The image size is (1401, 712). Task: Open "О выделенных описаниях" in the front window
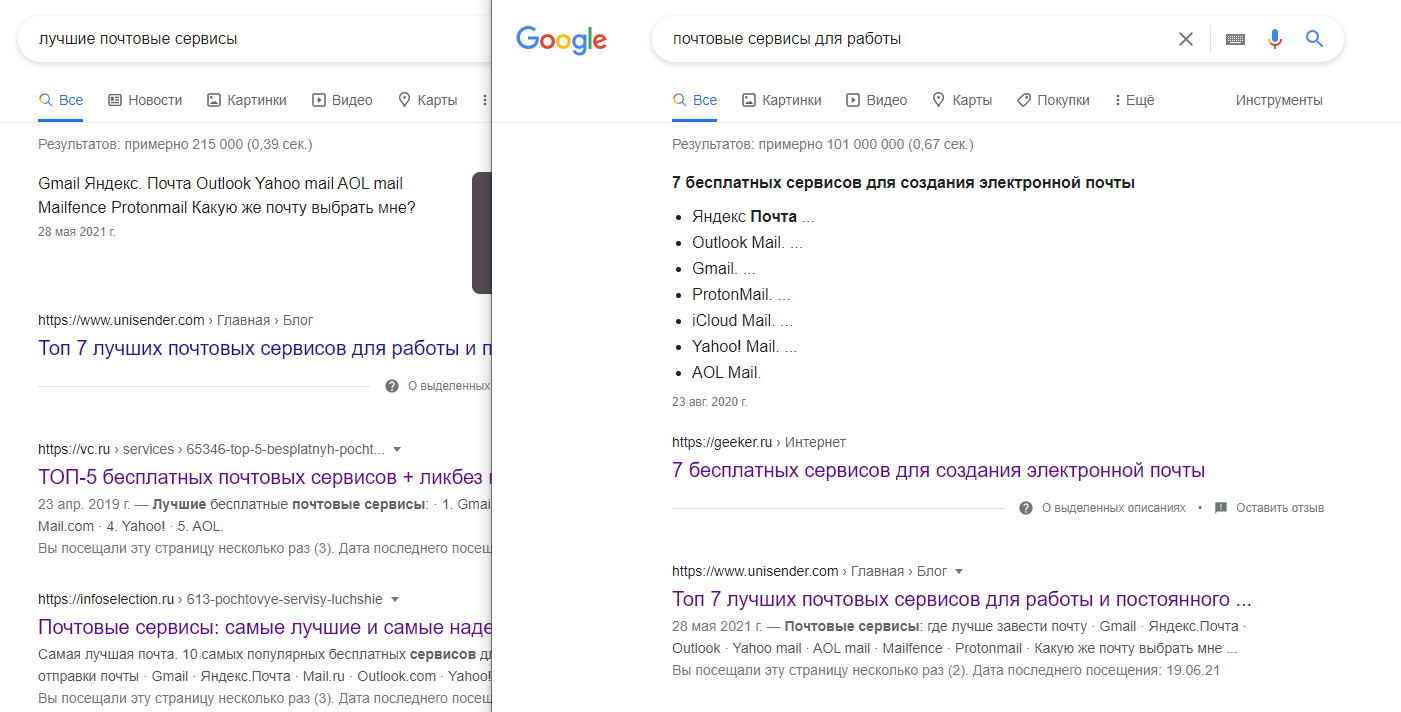tap(1103, 508)
